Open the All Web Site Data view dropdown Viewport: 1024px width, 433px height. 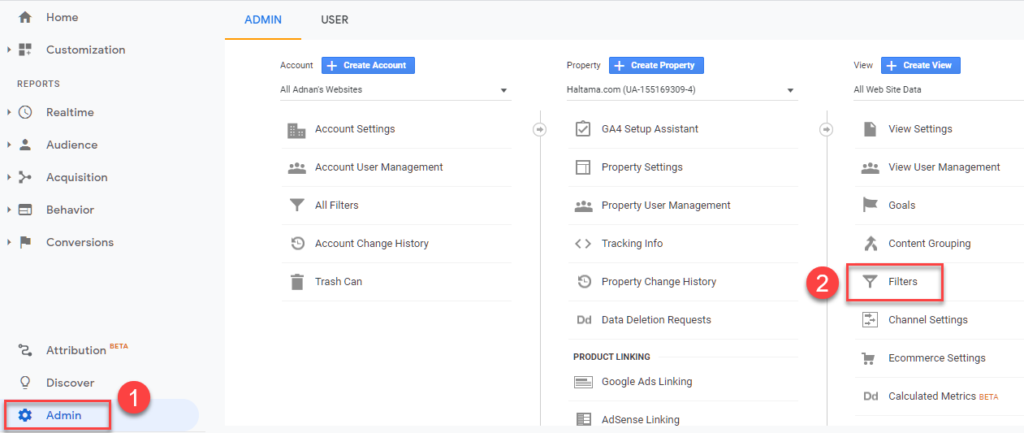(x=938, y=90)
